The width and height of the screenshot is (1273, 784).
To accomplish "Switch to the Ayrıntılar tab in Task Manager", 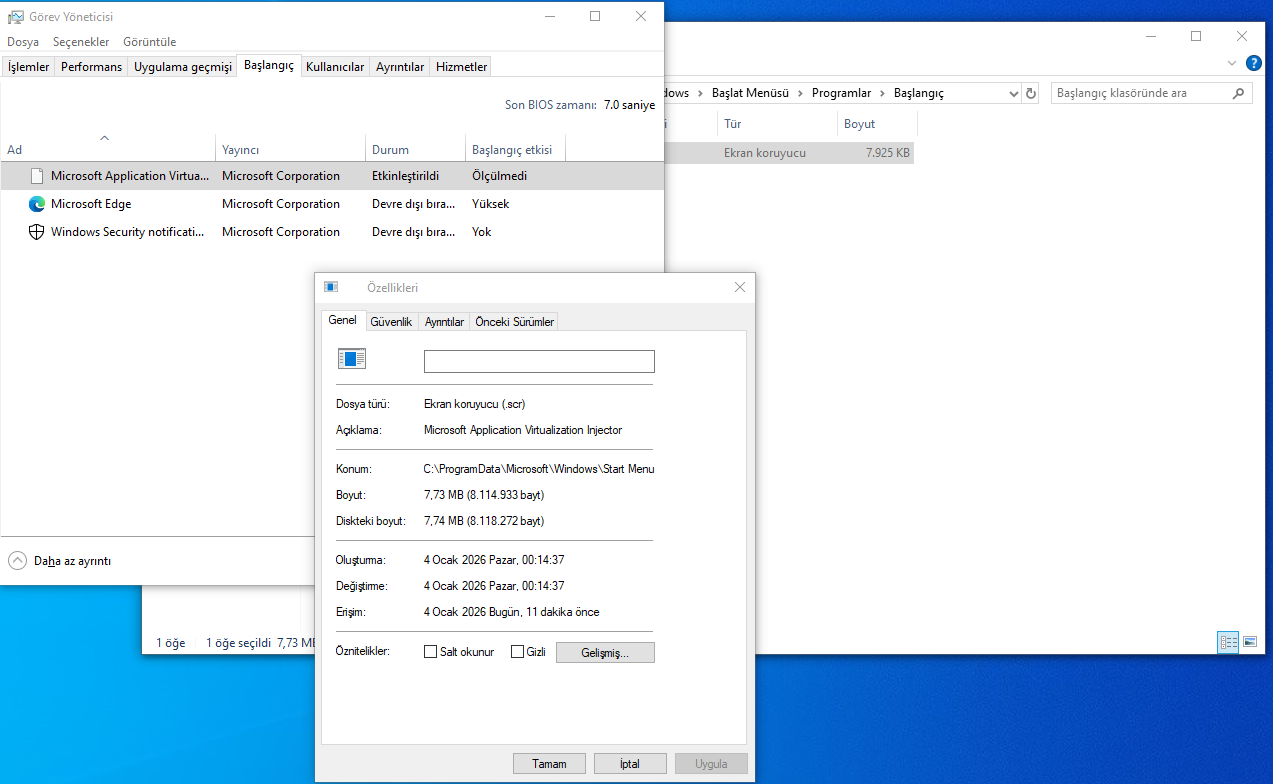I will point(400,67).
